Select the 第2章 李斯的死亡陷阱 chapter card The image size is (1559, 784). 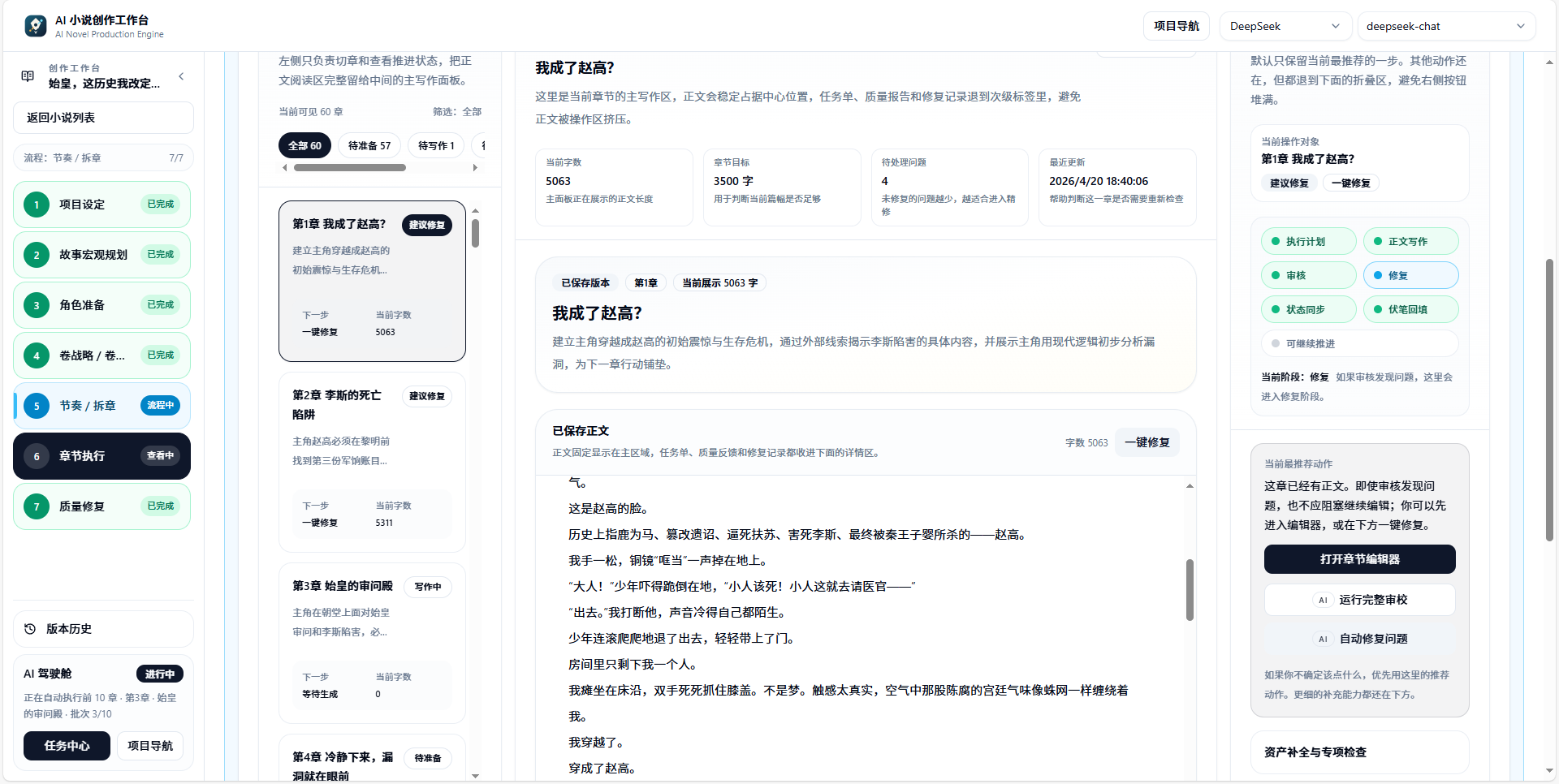tap(371, 461)
